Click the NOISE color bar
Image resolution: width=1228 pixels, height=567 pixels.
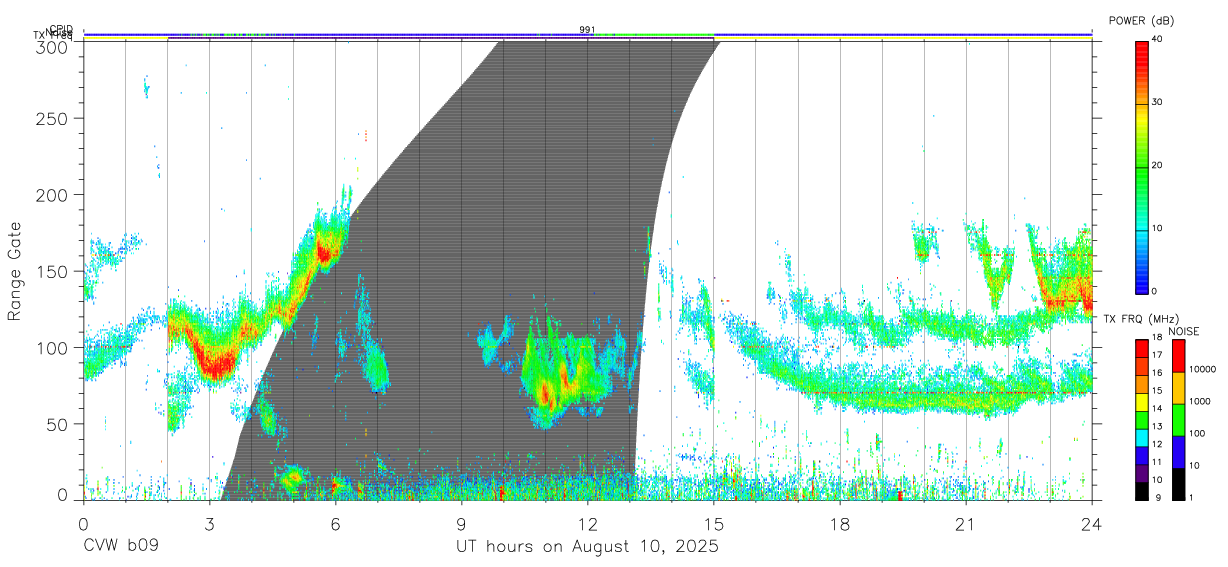click(x=1178, y=420)
